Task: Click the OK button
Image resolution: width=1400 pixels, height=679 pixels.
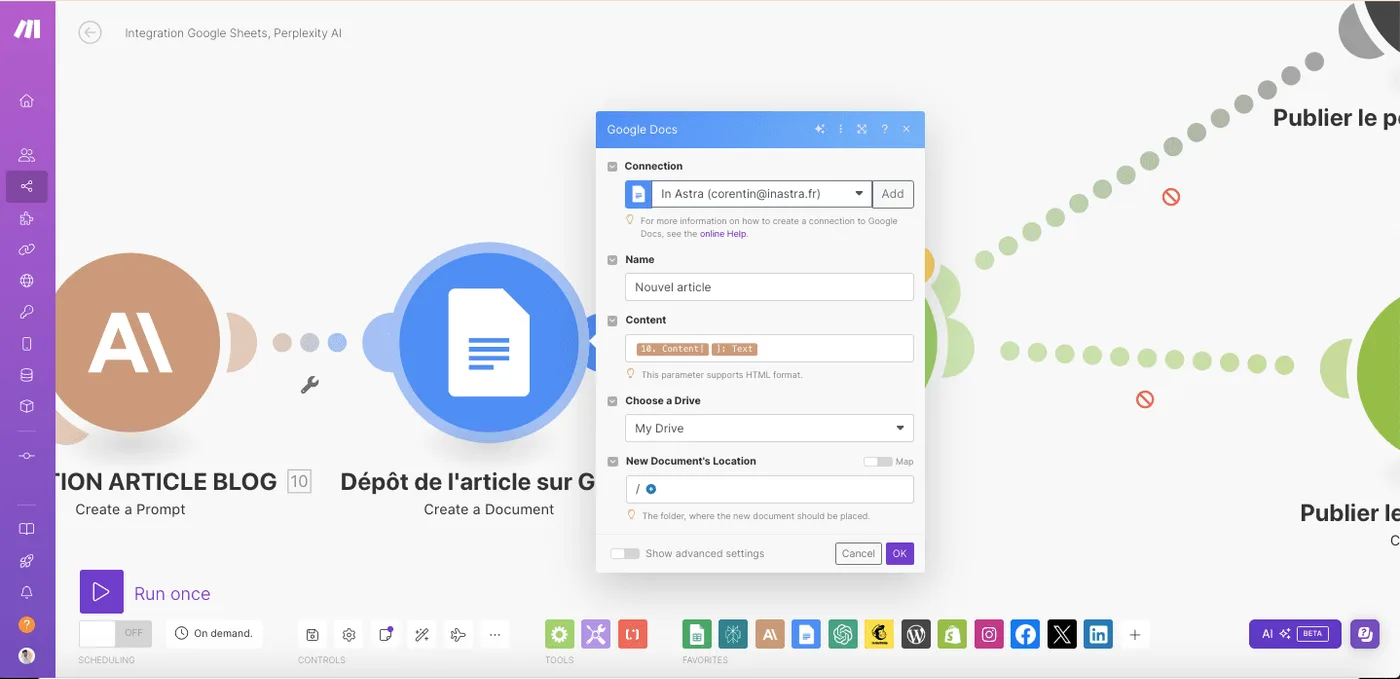Action: pos(900,553)
